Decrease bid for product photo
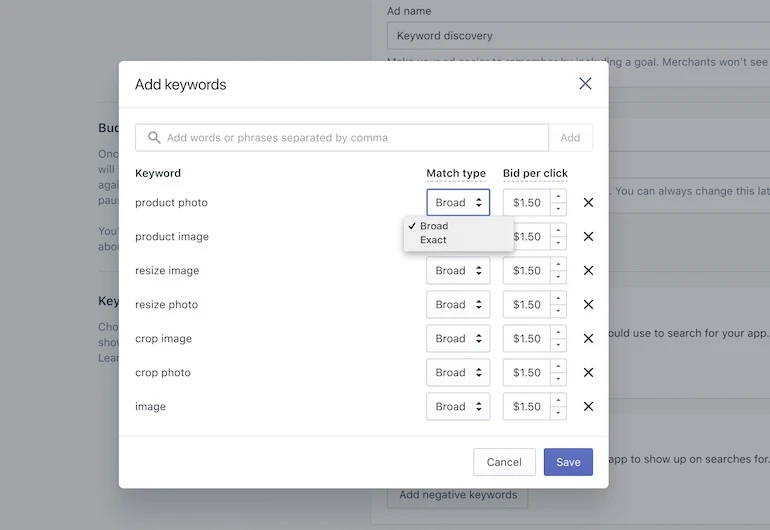 [558, 209]
